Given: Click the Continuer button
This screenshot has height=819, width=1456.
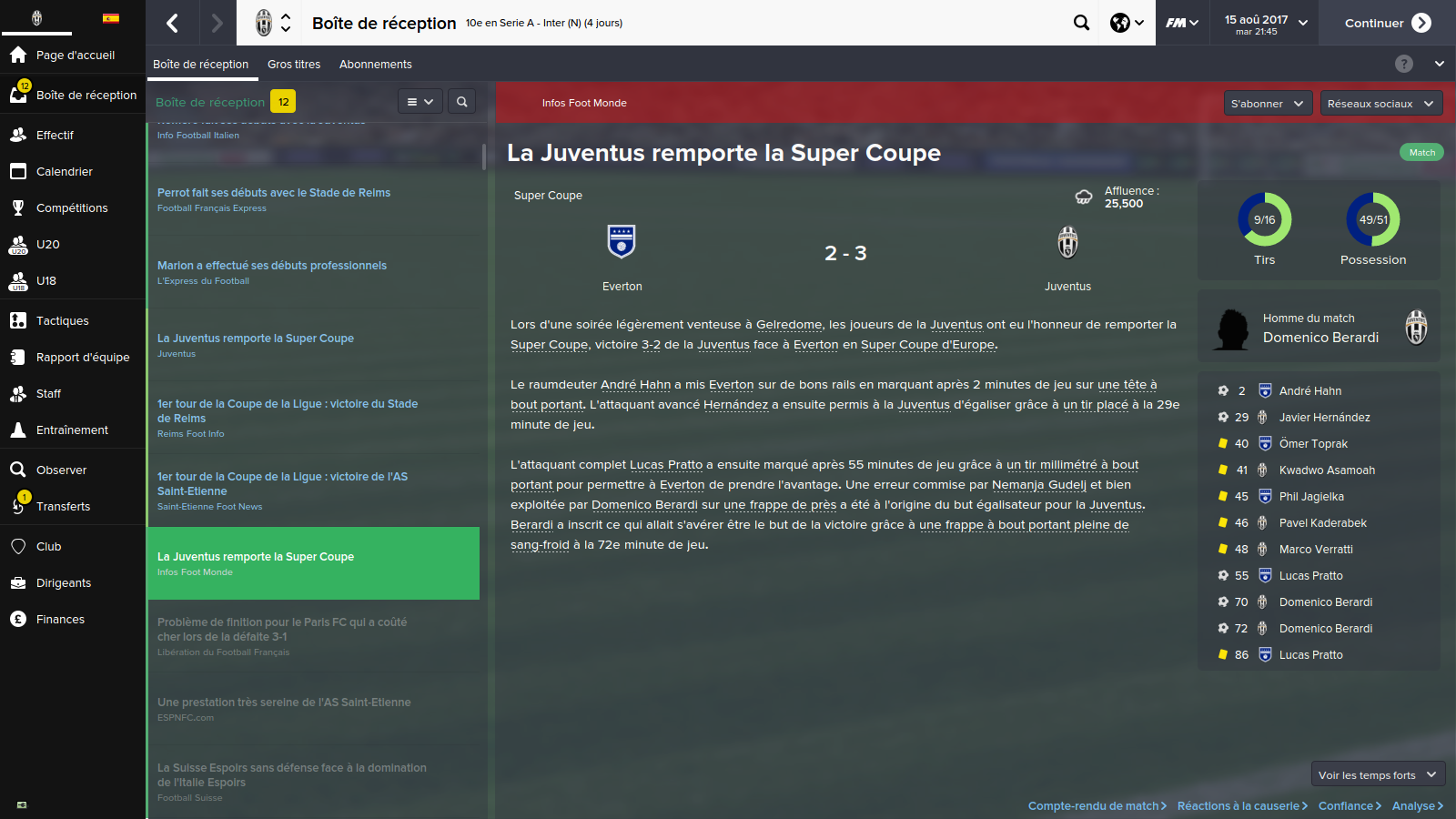Looking at the screenshot, I should pyautogui.click(x=1388, y=23).
